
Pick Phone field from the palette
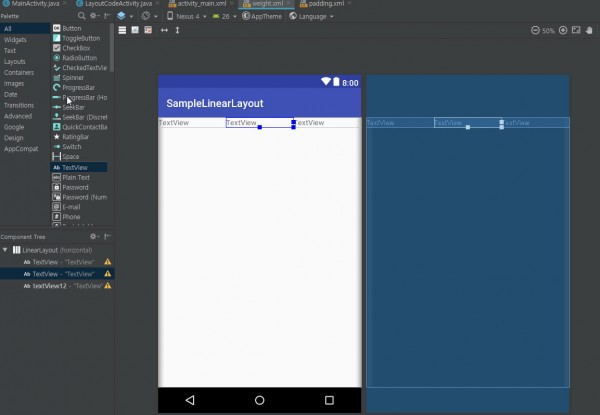coord(80,217)
